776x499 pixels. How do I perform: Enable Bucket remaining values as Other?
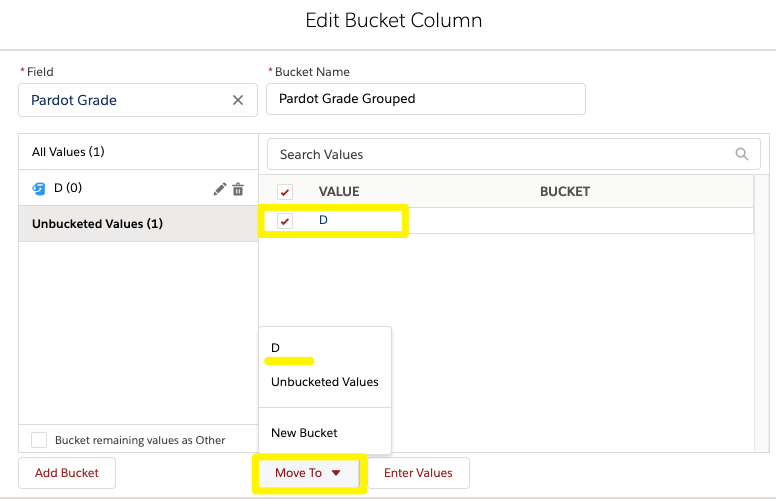[39, 440]
